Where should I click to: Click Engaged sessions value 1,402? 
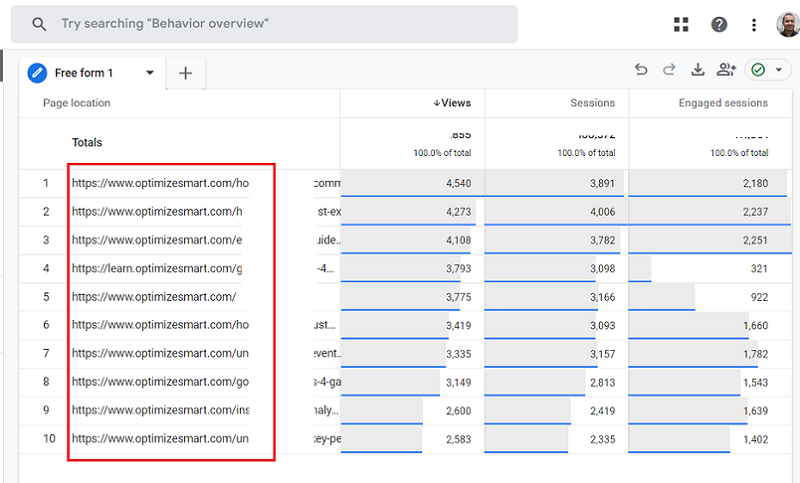(x=756, y=439)
